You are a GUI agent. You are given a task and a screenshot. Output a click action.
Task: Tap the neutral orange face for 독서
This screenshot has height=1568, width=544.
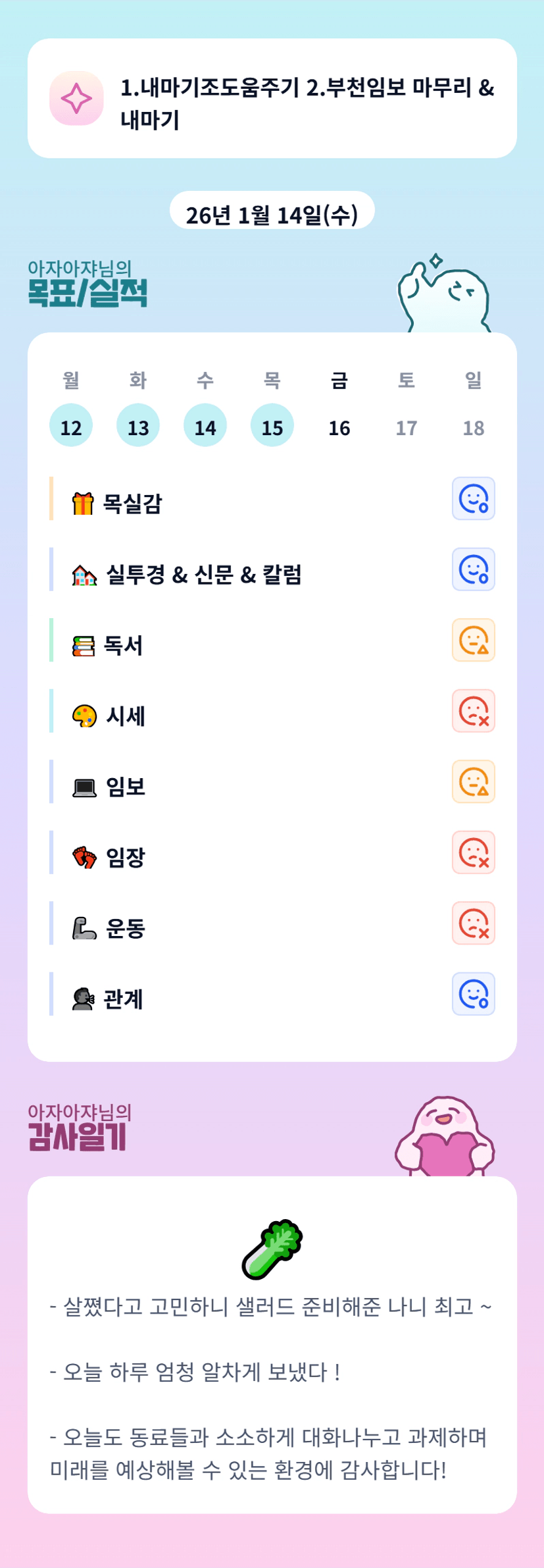pyautogui.click(x=473, y=640)
